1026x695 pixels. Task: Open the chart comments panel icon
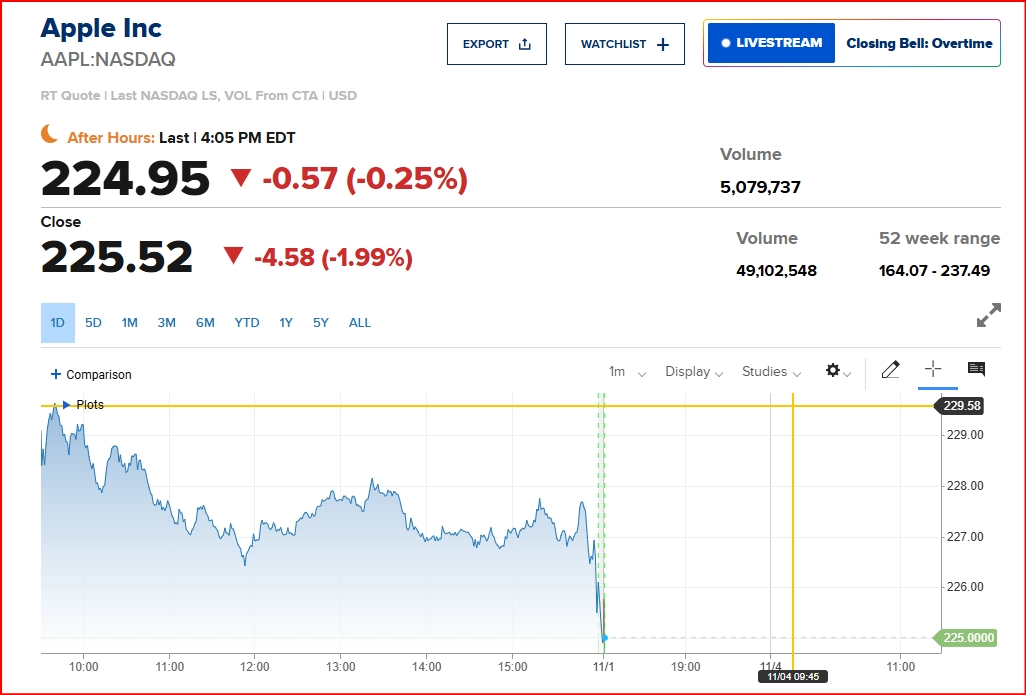click(x=976, y=370)
